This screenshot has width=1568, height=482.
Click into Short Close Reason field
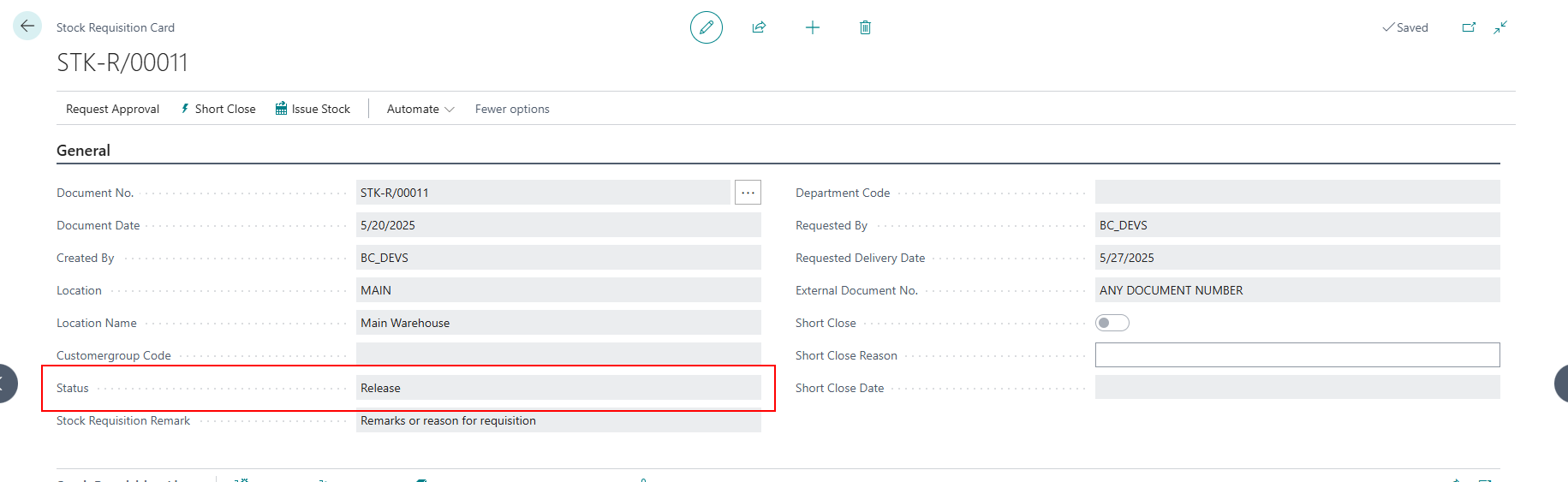(1297, 355)
